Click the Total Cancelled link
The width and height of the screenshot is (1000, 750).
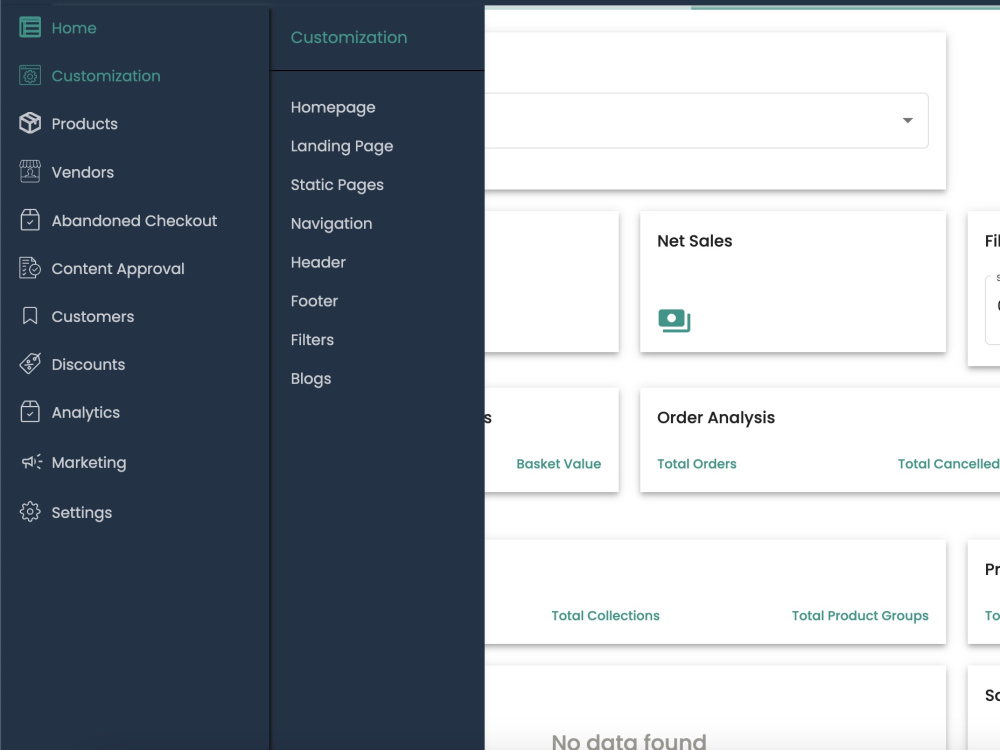coord(948,464)
